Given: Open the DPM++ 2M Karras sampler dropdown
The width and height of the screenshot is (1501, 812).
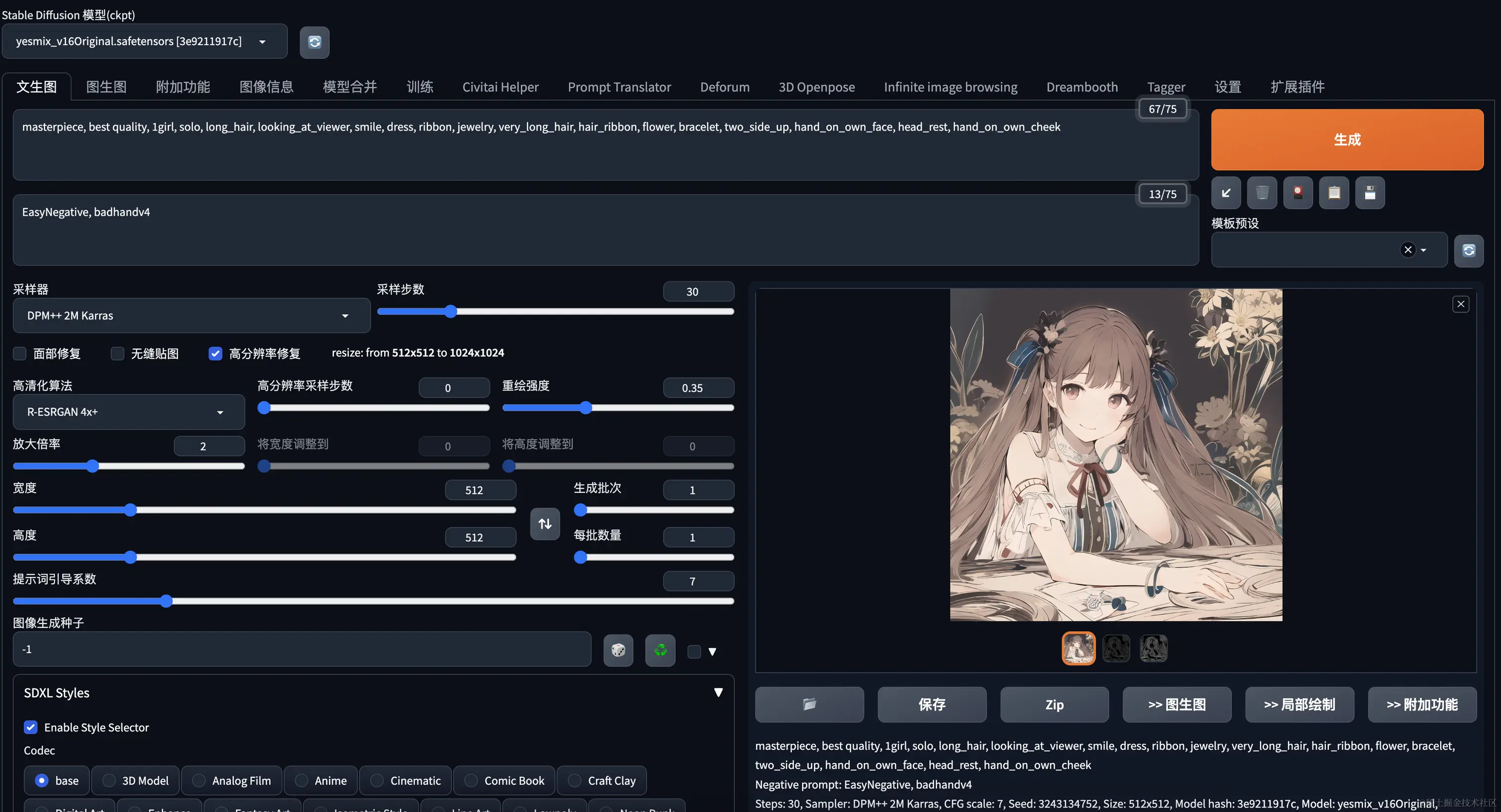Looking at the screenshot, I should click(191, 316).
